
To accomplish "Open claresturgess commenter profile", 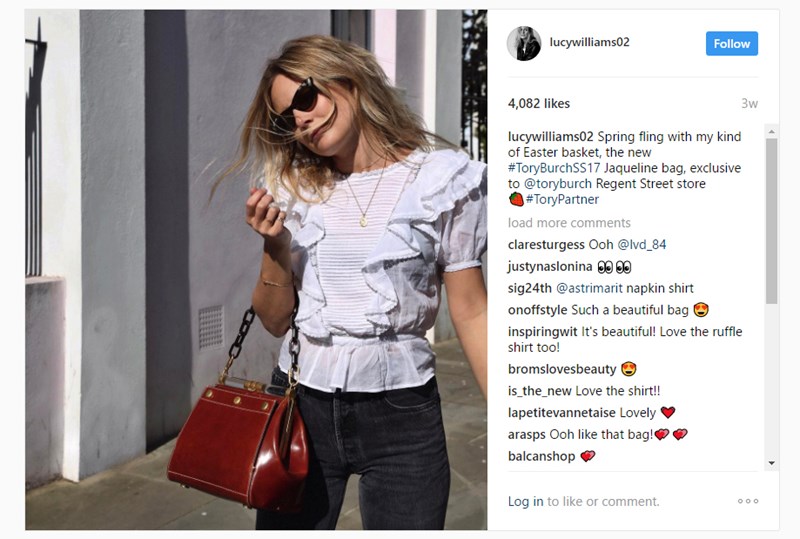I will pyautogui.click(x=546, y=245).
